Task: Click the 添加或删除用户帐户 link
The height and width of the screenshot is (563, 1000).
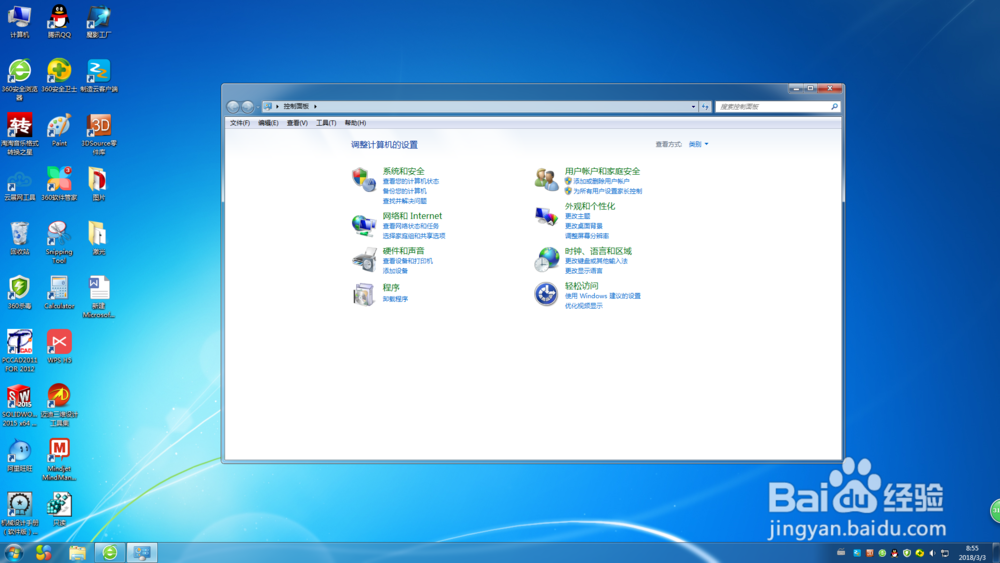Action: pos(601,181)
